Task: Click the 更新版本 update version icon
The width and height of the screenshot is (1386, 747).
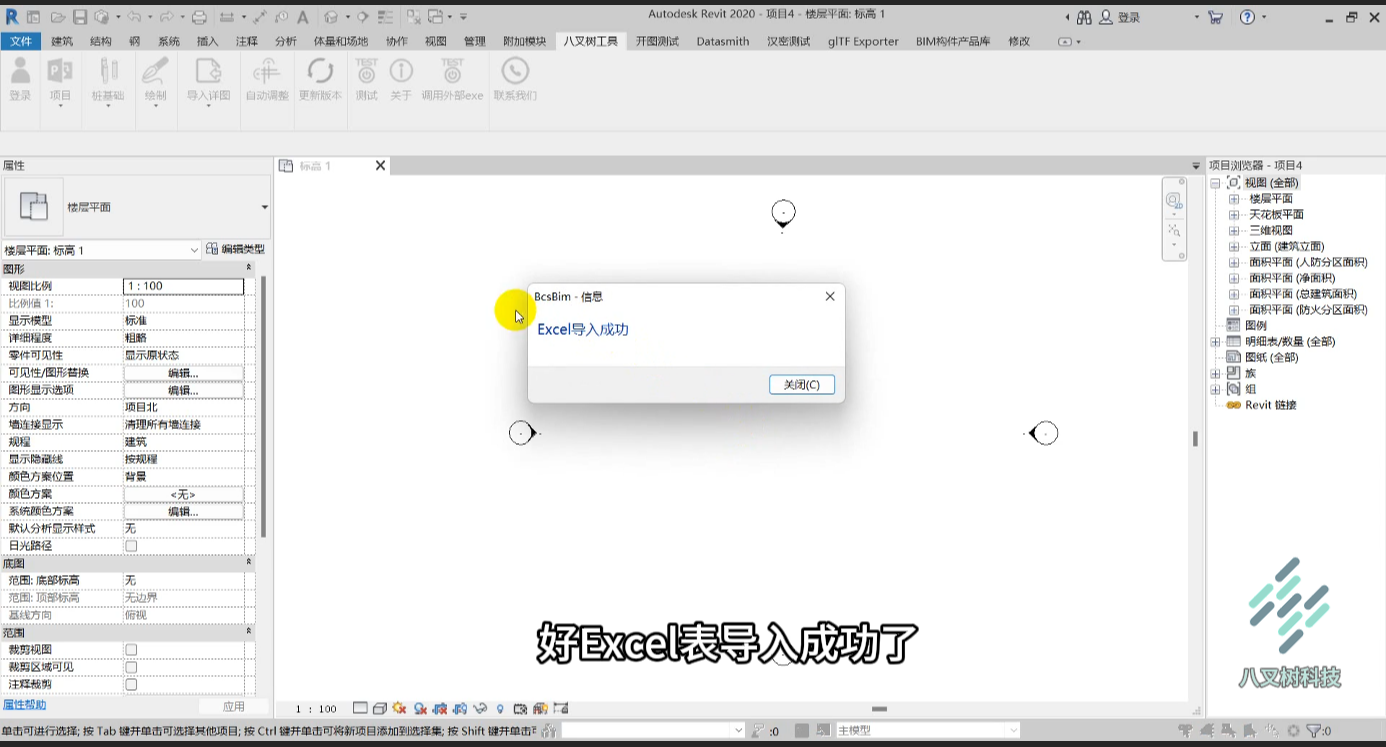Action: tap(320, 79)
